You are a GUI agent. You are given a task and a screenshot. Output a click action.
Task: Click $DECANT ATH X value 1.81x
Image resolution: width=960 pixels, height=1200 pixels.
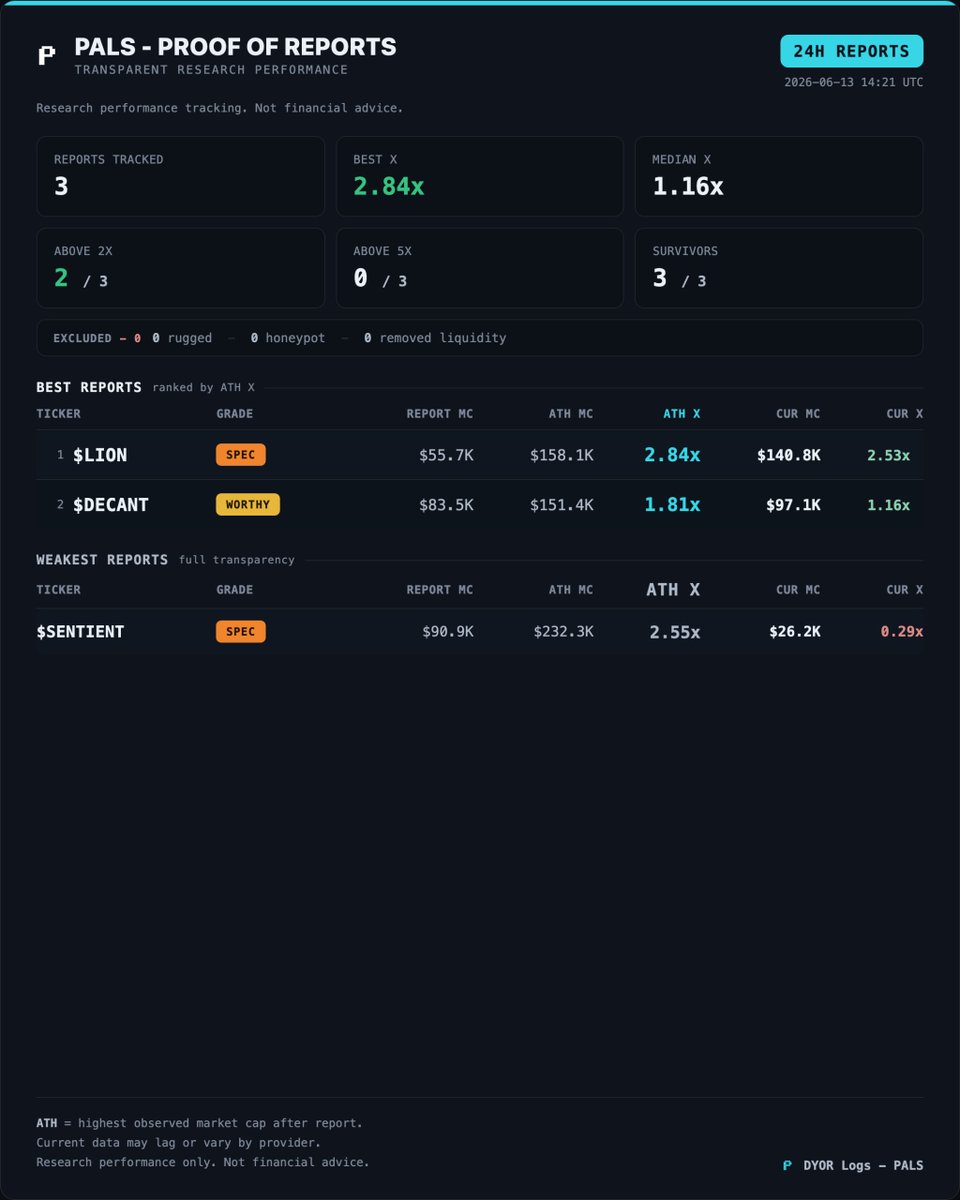coord(672,505)
